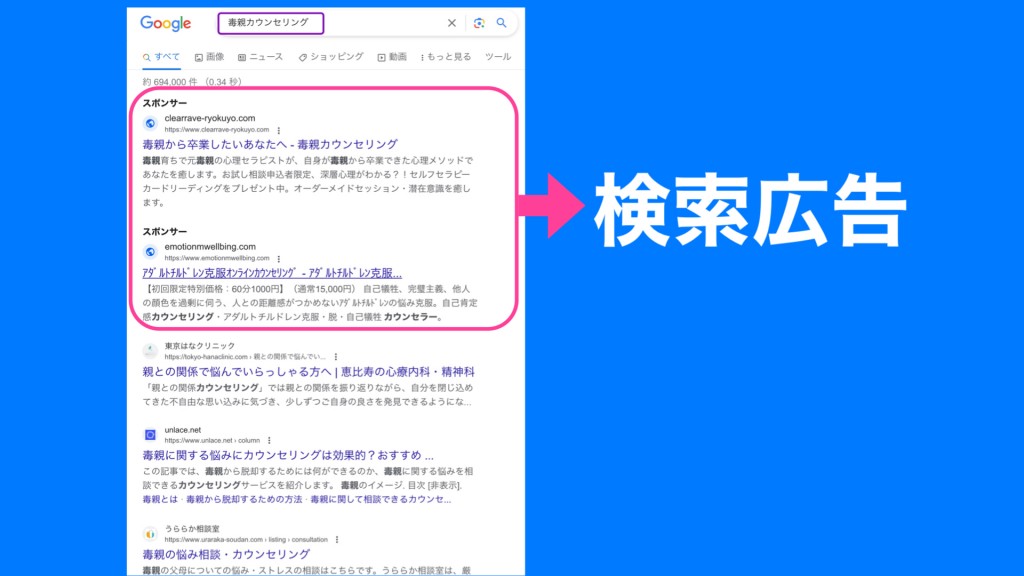Expand the もっと見る menu

pyautogui.click(x=446, y=57)
